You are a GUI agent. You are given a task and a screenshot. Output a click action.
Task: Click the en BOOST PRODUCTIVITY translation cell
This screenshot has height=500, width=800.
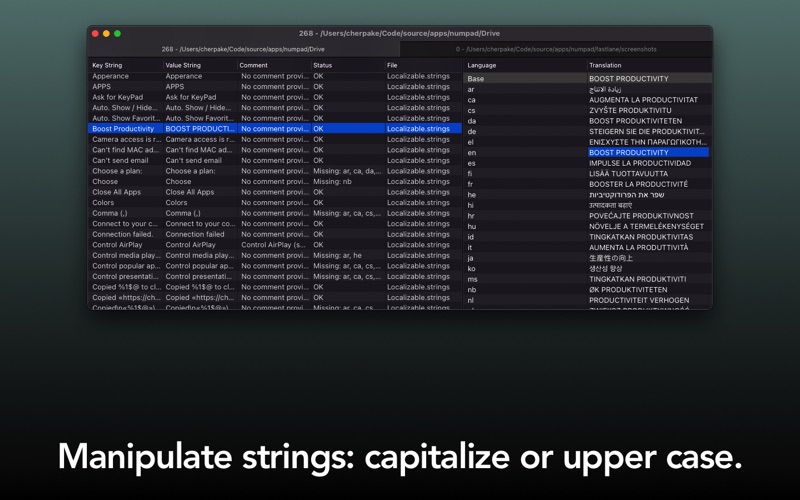click(x=648, y=153)
